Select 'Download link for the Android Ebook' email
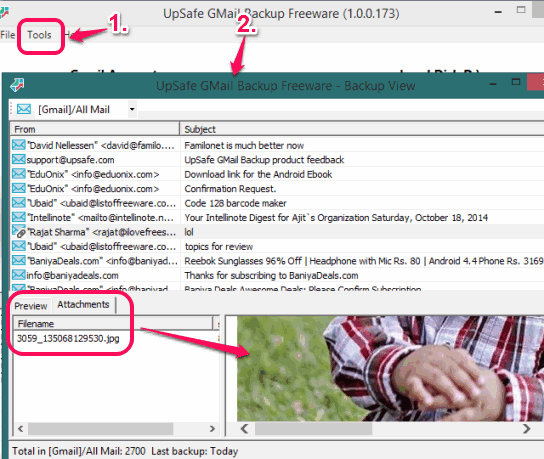The width and height of the screenshot is (544, 459). click(258, 174)
